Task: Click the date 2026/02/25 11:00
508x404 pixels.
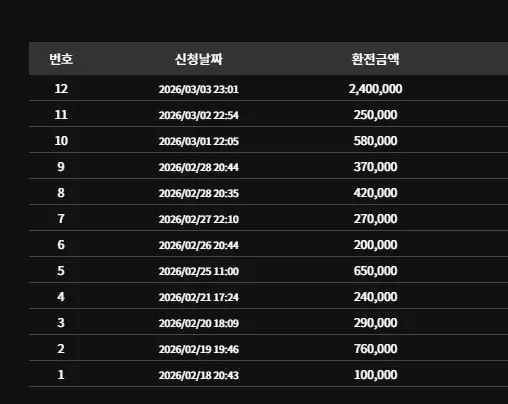Action: point(199,271)
